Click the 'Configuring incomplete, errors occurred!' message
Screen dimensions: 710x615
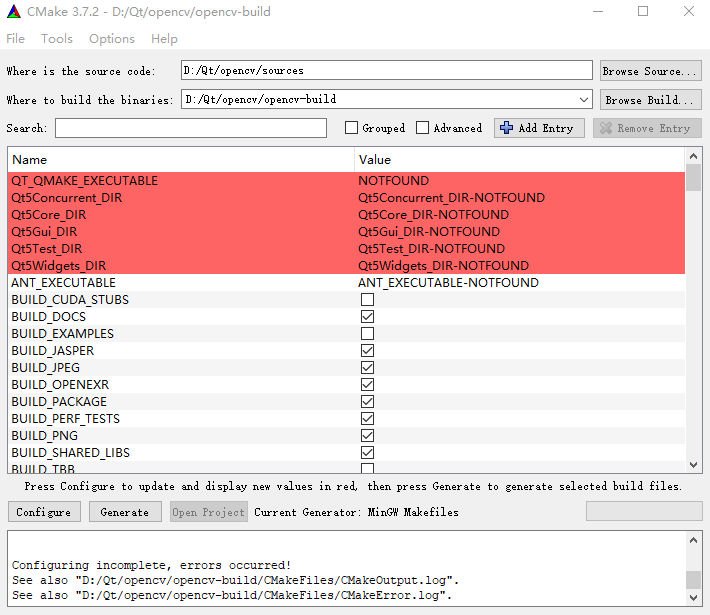(151, 565)
